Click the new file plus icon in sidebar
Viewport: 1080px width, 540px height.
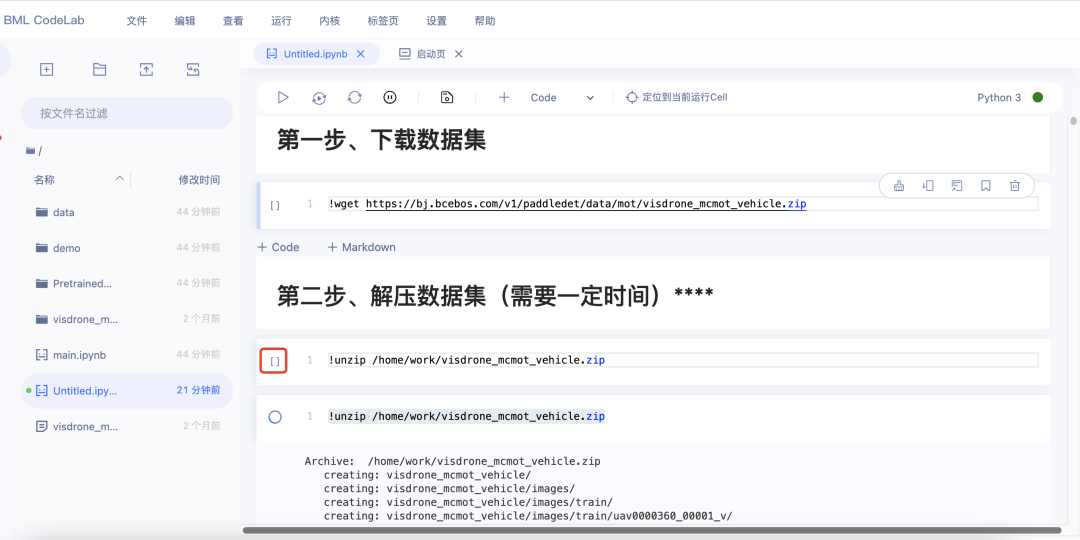pos(46,69)
